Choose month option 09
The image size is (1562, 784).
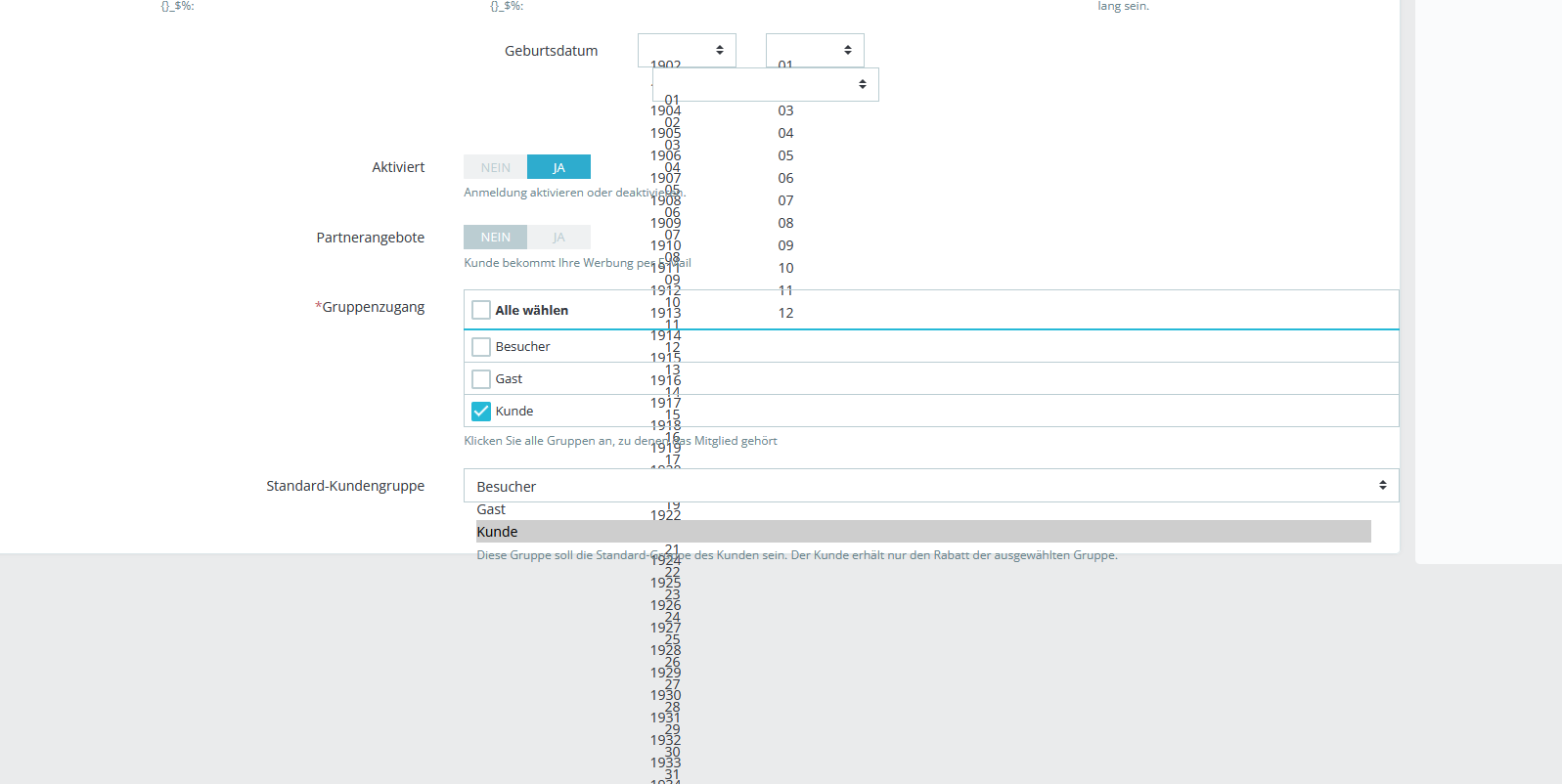click(785, 245)
